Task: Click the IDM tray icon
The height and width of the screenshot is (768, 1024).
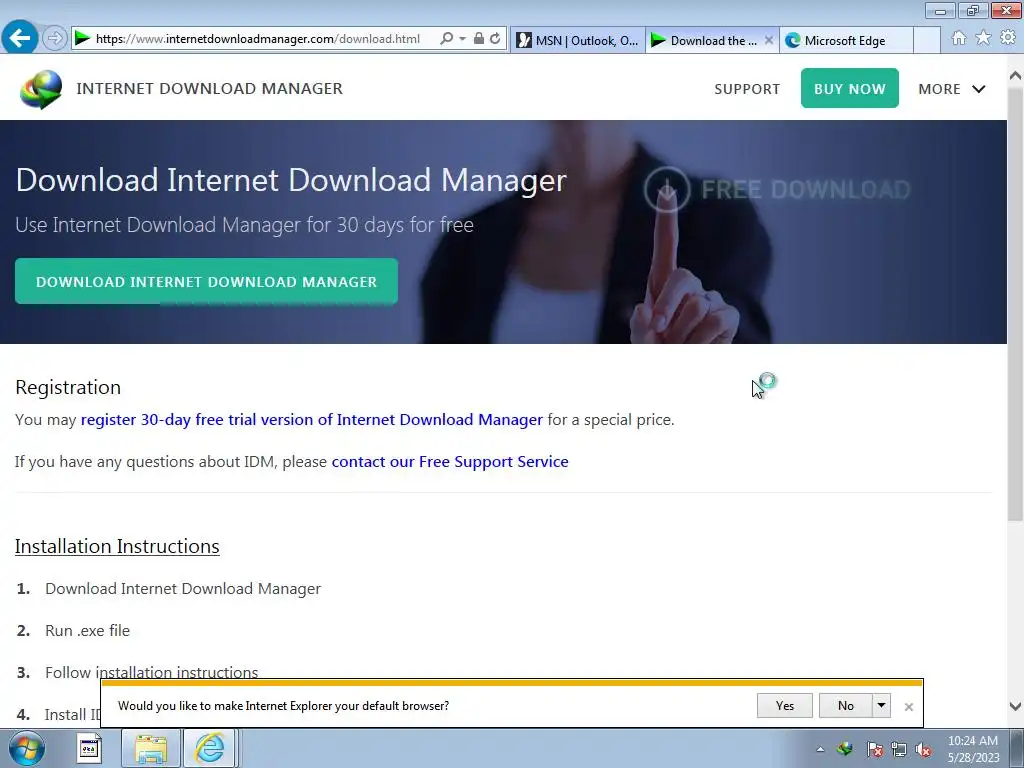Action: [x=845, y=749]
